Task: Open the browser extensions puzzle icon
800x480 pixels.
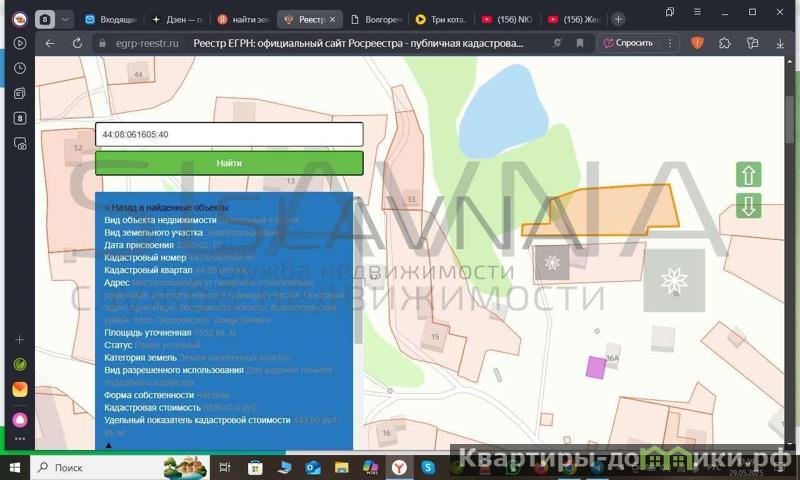Action: 725,44
